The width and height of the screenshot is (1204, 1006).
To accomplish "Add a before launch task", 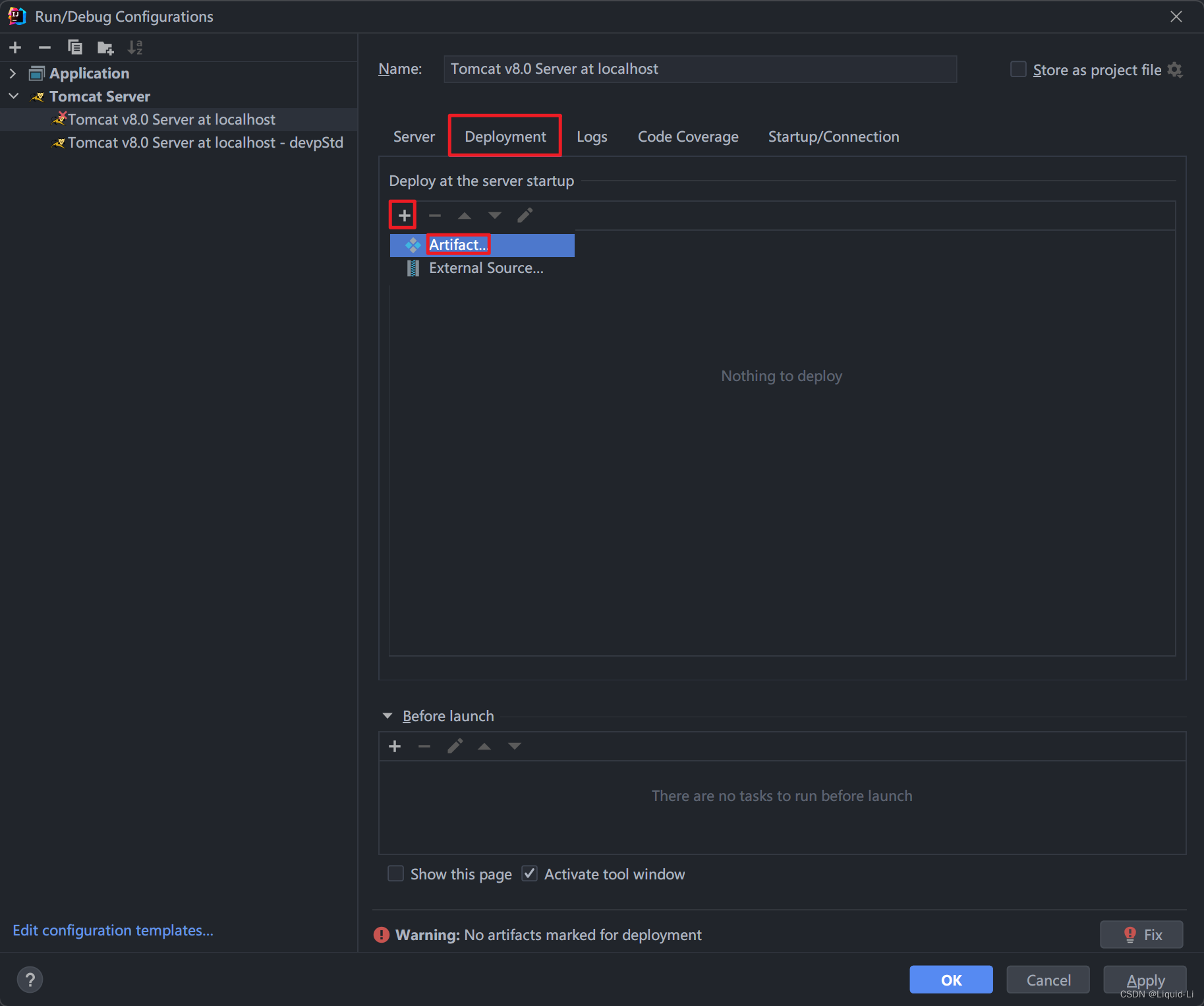I will pos(395,746).
